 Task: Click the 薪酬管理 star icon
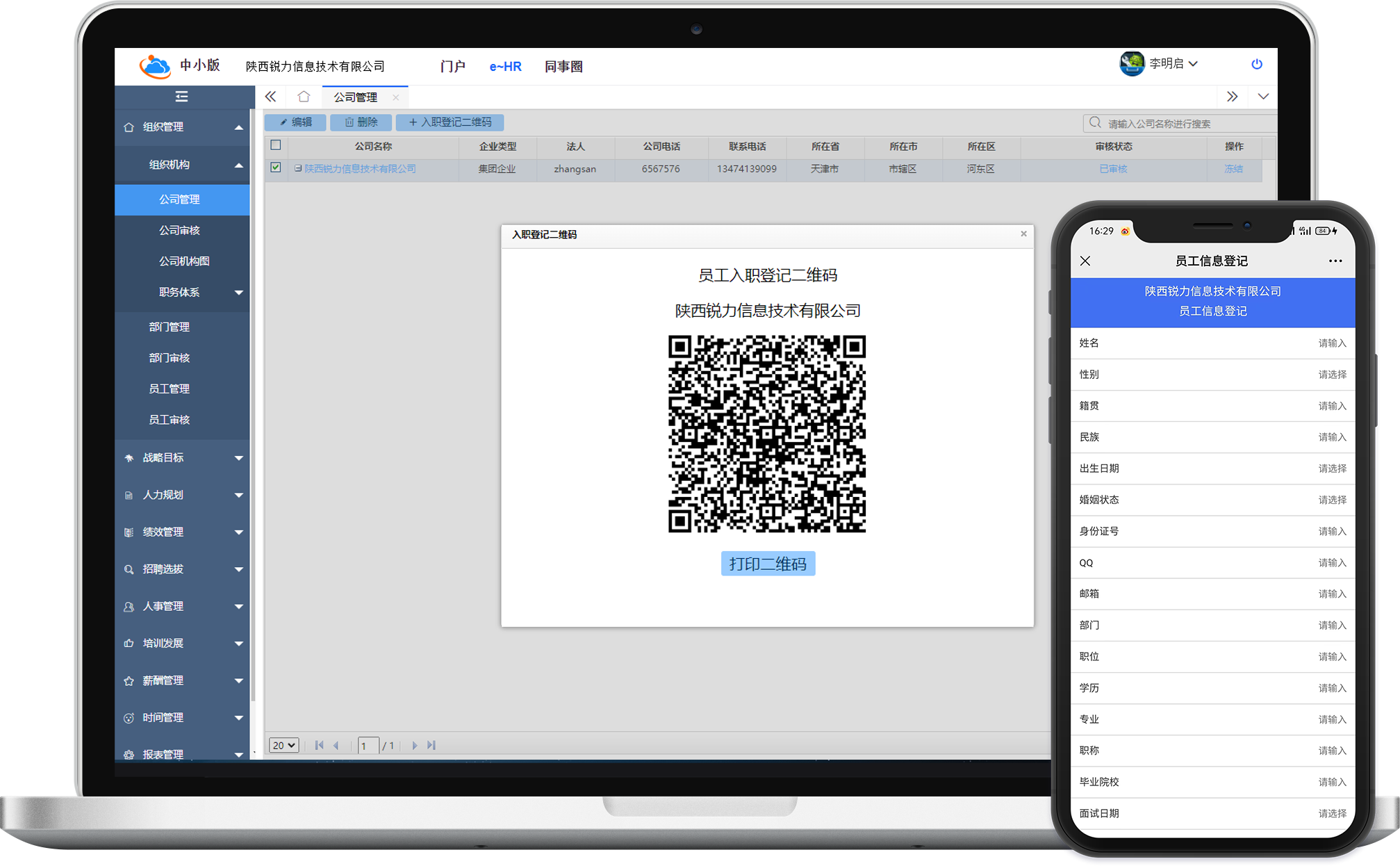pyautogui.click(x=129, y=681)
